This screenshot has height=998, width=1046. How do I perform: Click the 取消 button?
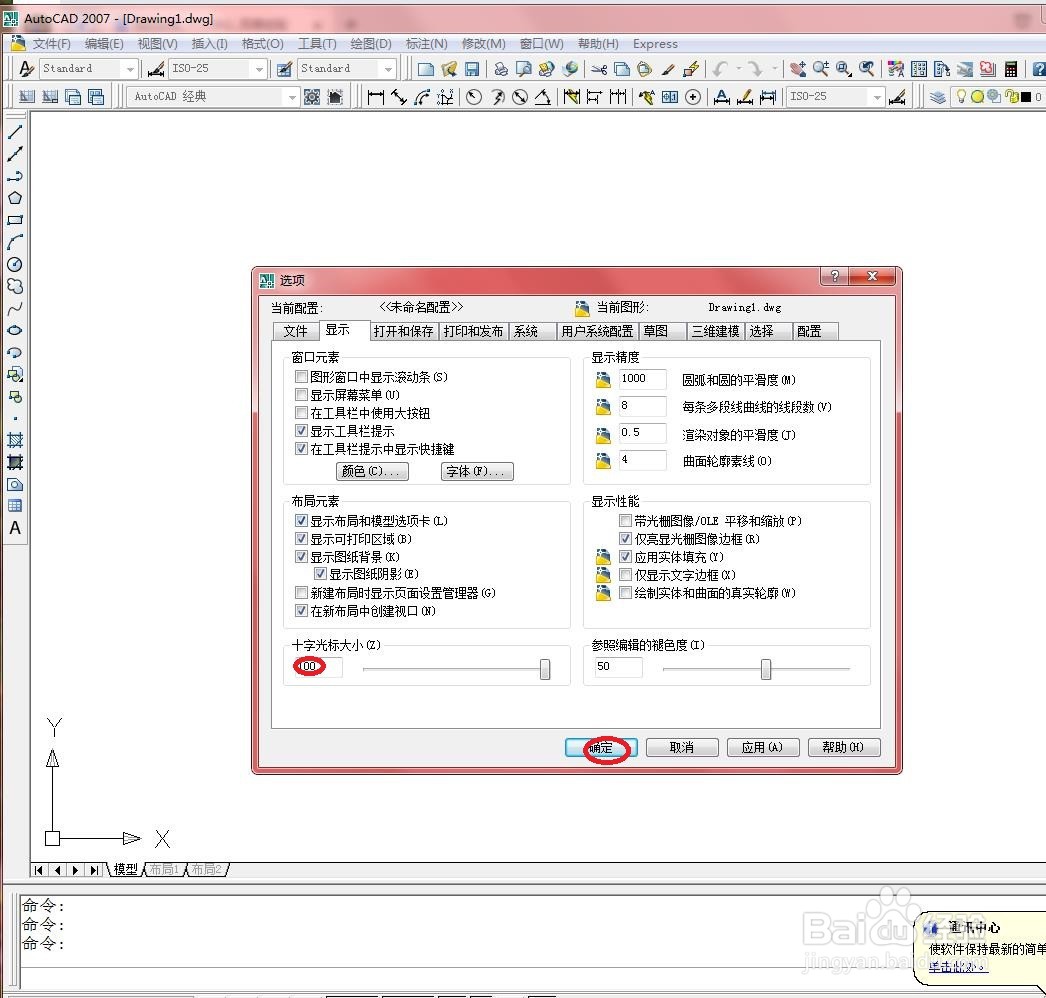[x=682, y=748]
